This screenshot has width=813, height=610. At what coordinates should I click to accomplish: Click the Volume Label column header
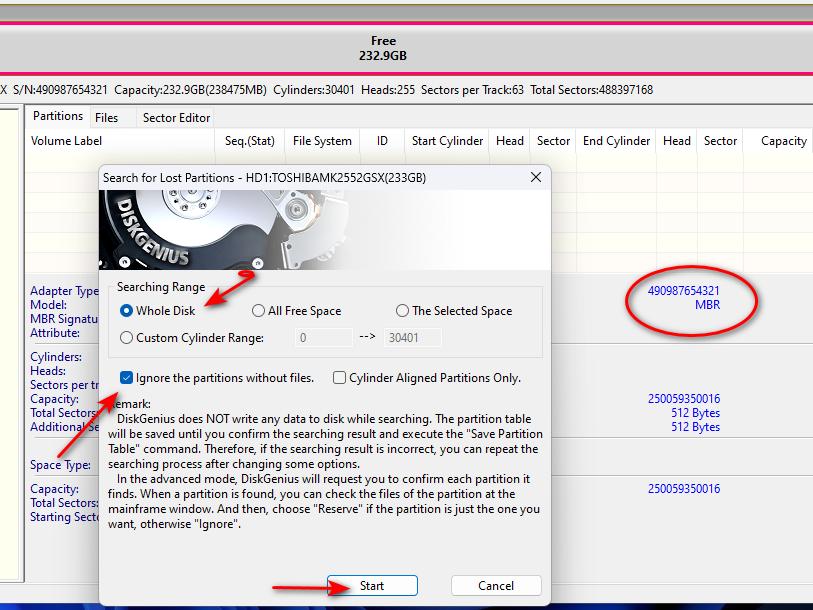120,141
